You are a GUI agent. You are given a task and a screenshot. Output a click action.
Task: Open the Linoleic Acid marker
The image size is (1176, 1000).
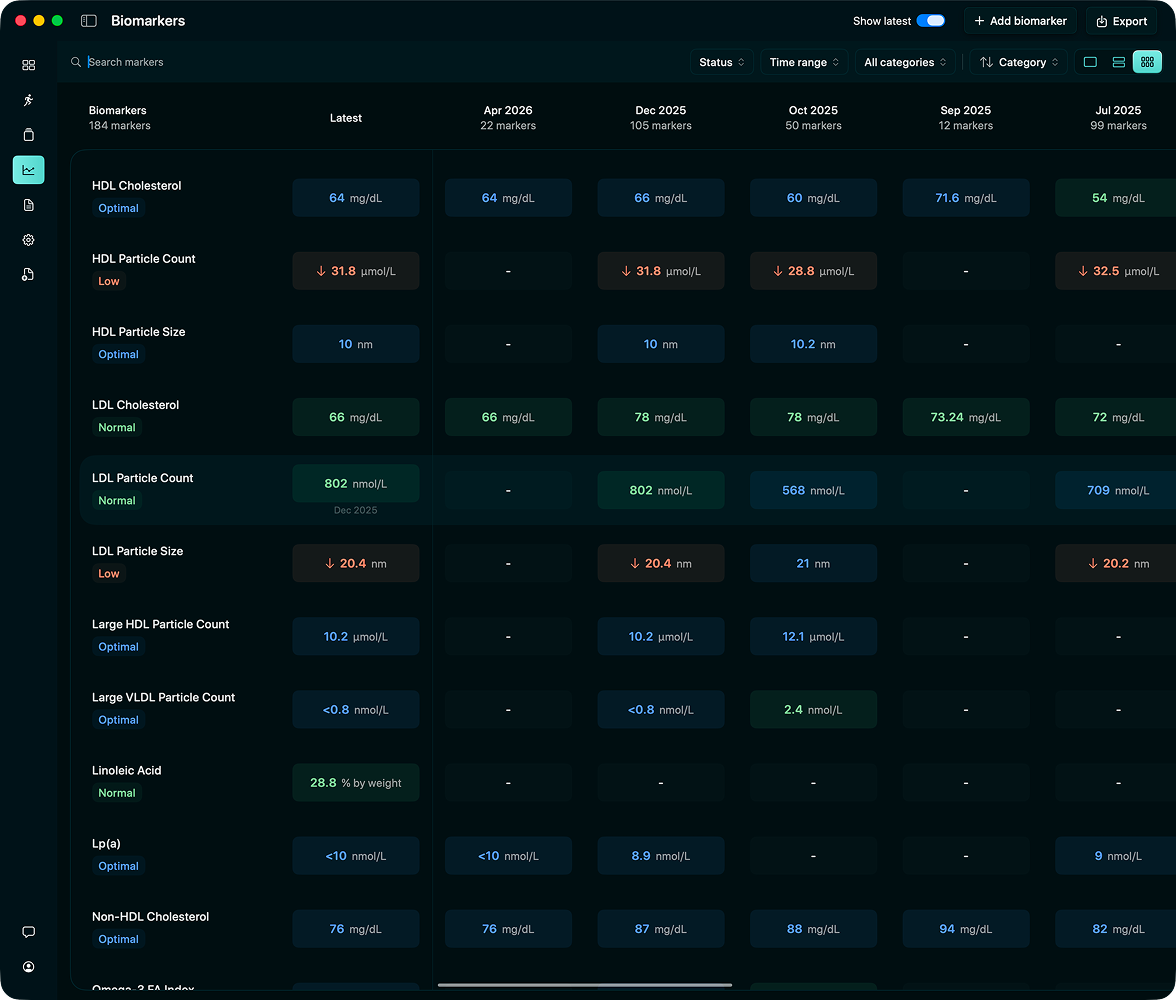[x=126, y=770]
